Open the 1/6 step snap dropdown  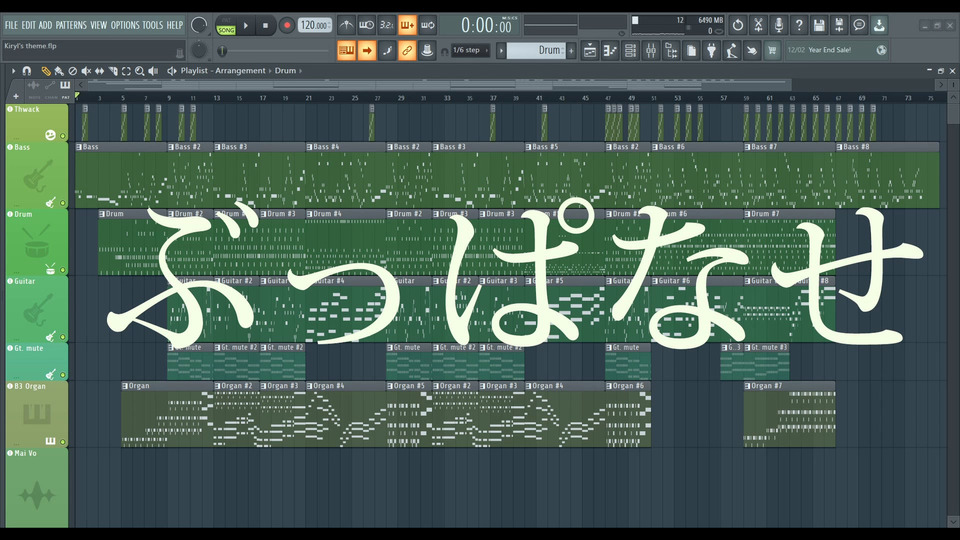pos(470,50)
